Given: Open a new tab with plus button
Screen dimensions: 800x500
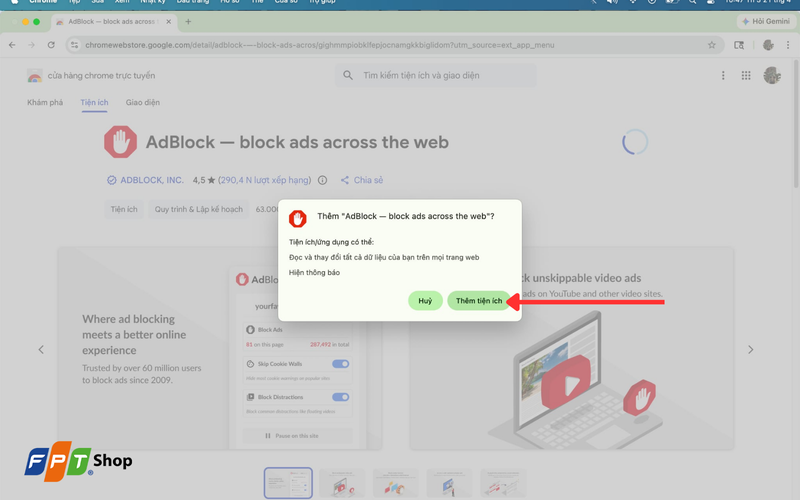Looking at the screenshot, I should 188,21.
